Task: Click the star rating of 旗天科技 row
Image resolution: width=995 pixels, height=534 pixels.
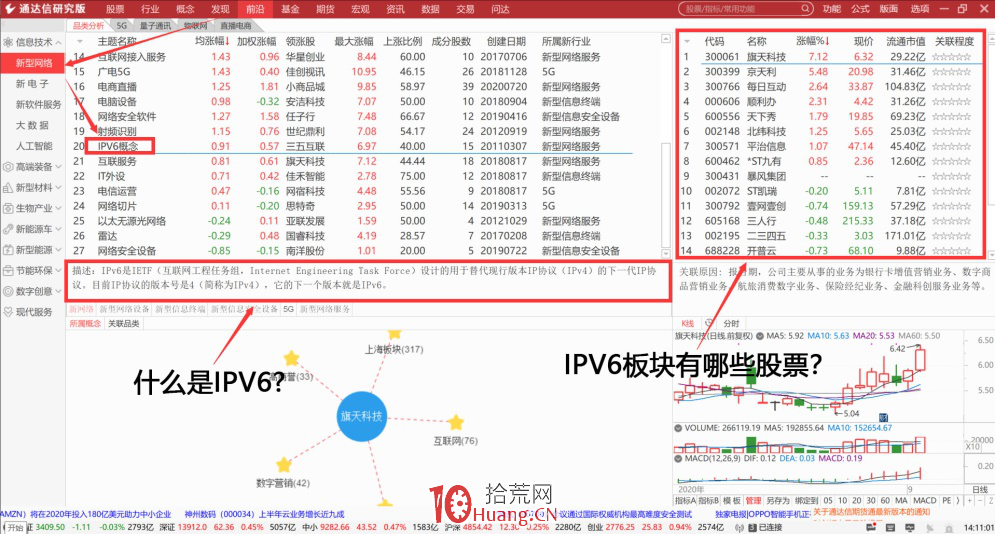Action: coord(951,57)
